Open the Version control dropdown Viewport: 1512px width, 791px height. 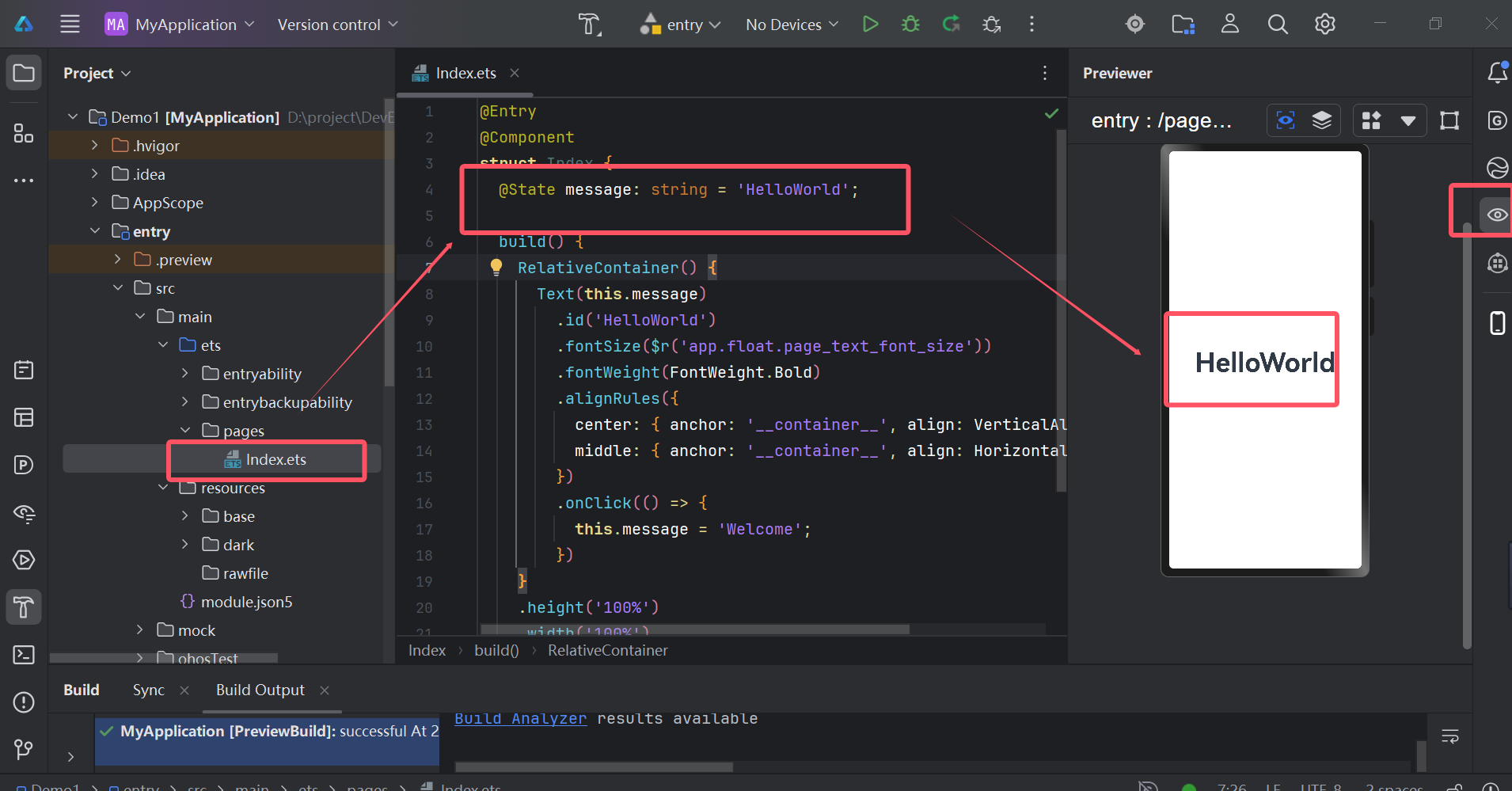[x=338, y=25]
